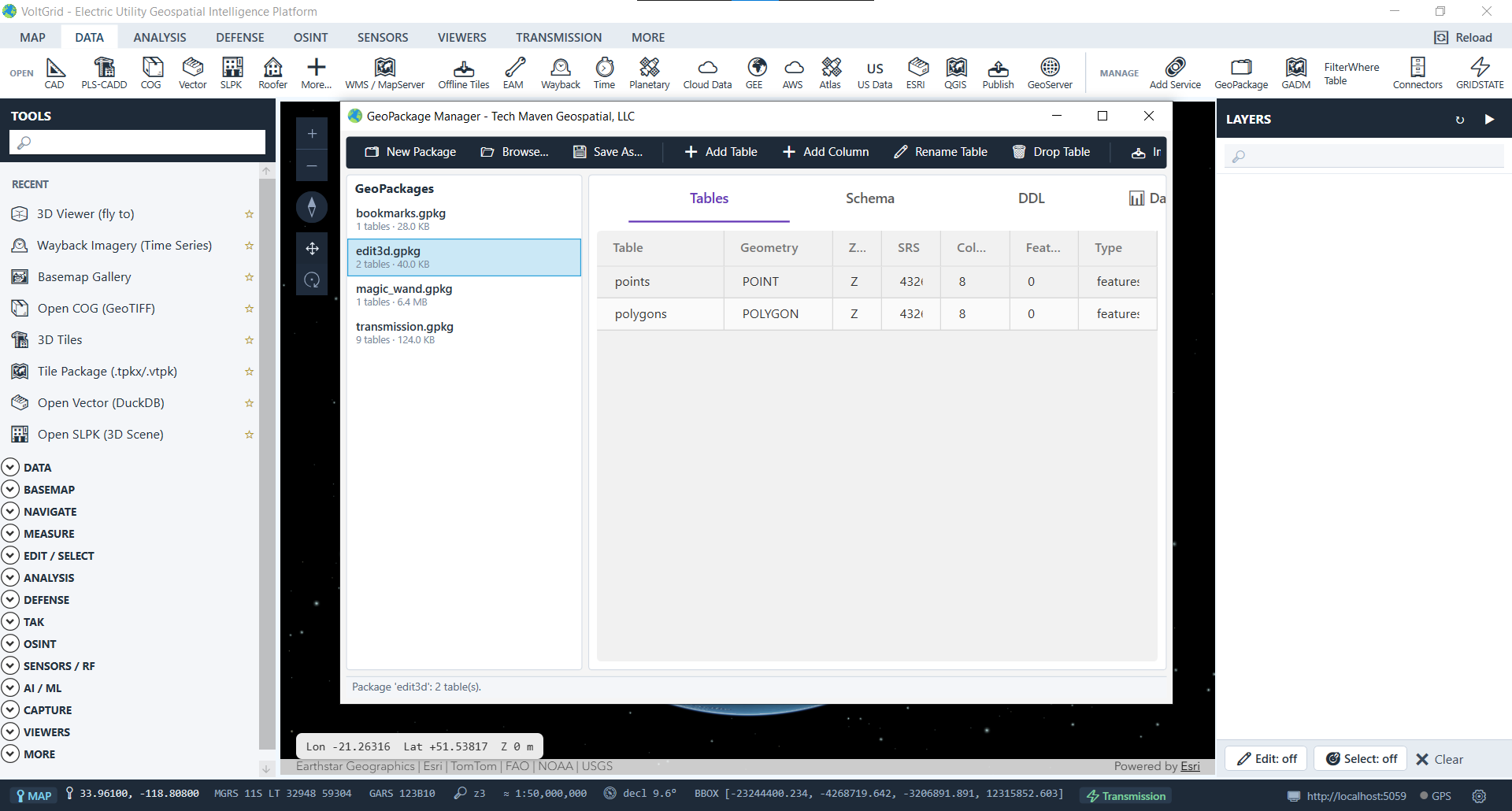
Task: Click Add Service in Manage group
Action: click(1175, 73)
